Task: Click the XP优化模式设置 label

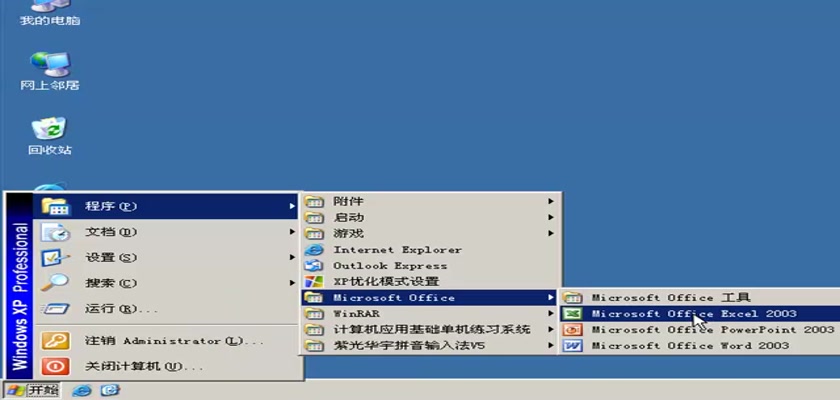Action: tap(386, 282)
